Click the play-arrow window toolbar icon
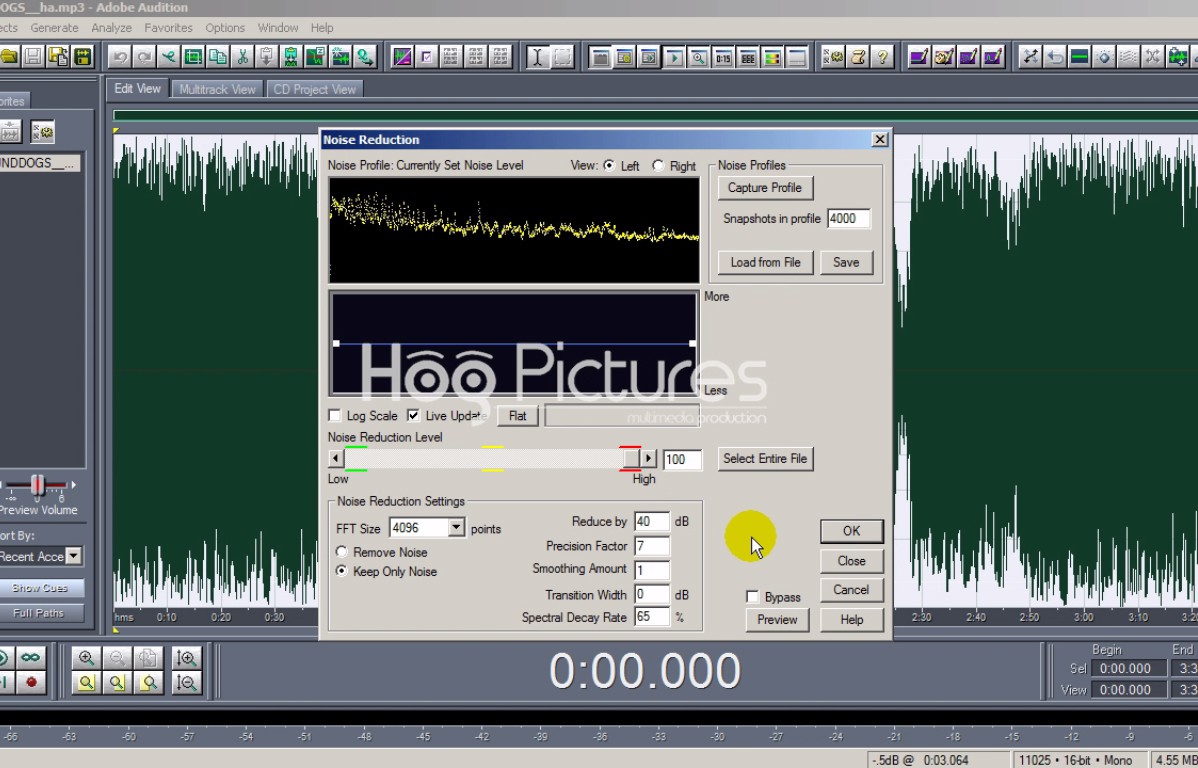Viewport: 1198px width, 768px height. point(674,57)
